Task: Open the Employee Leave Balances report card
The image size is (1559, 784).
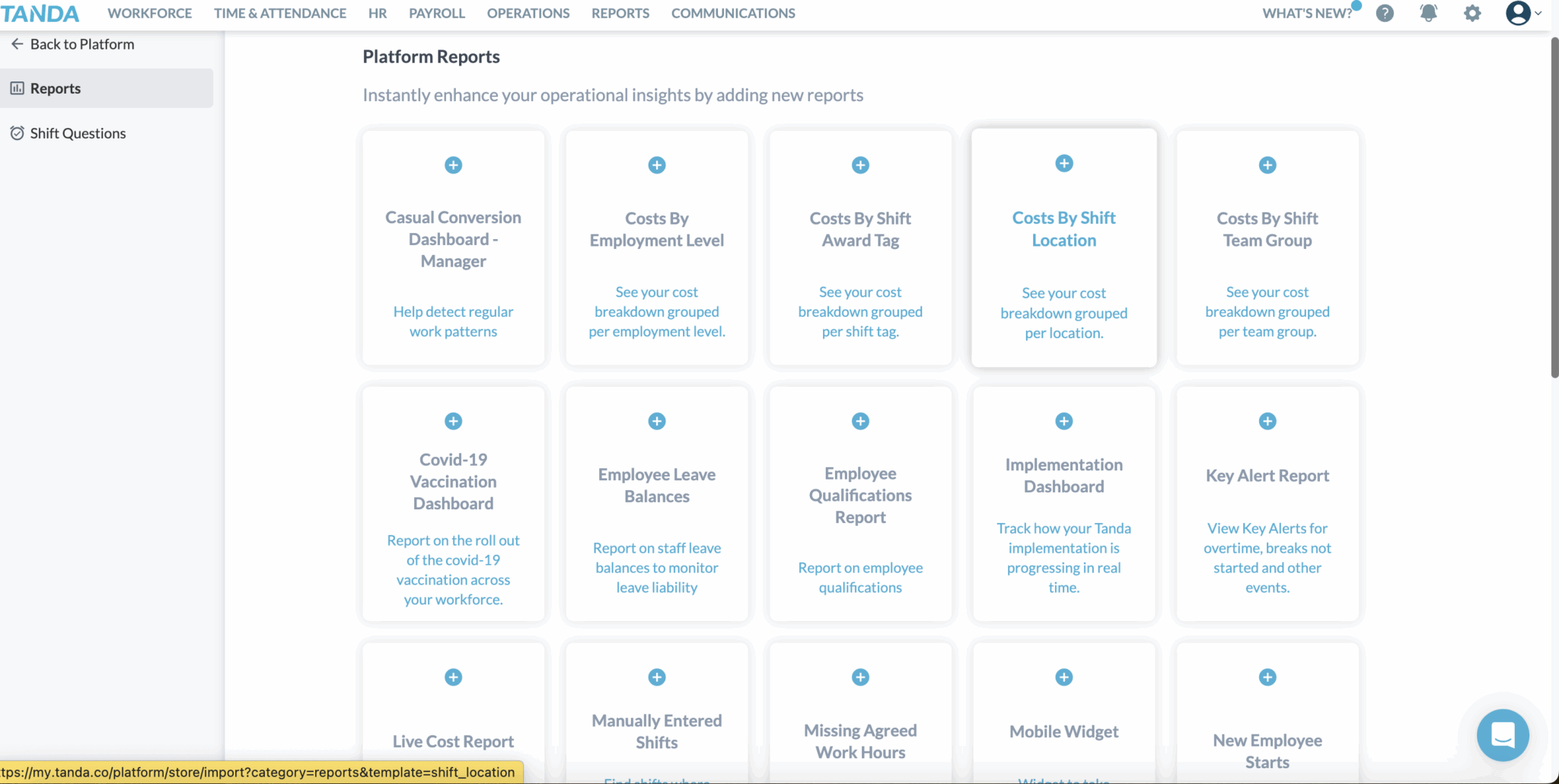Action: tap(657, 486)
